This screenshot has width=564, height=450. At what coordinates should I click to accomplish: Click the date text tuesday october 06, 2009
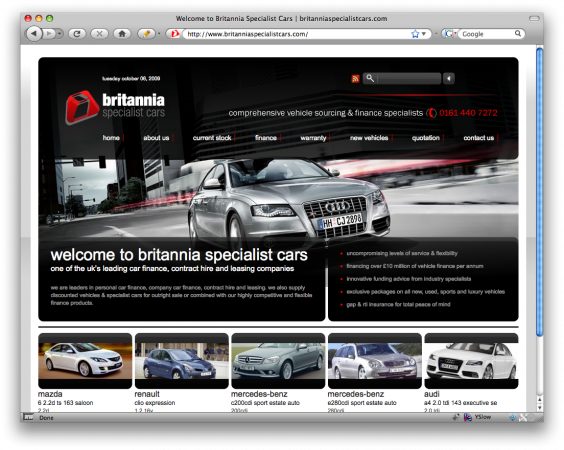pyautogui.click(x=131, y=78)
